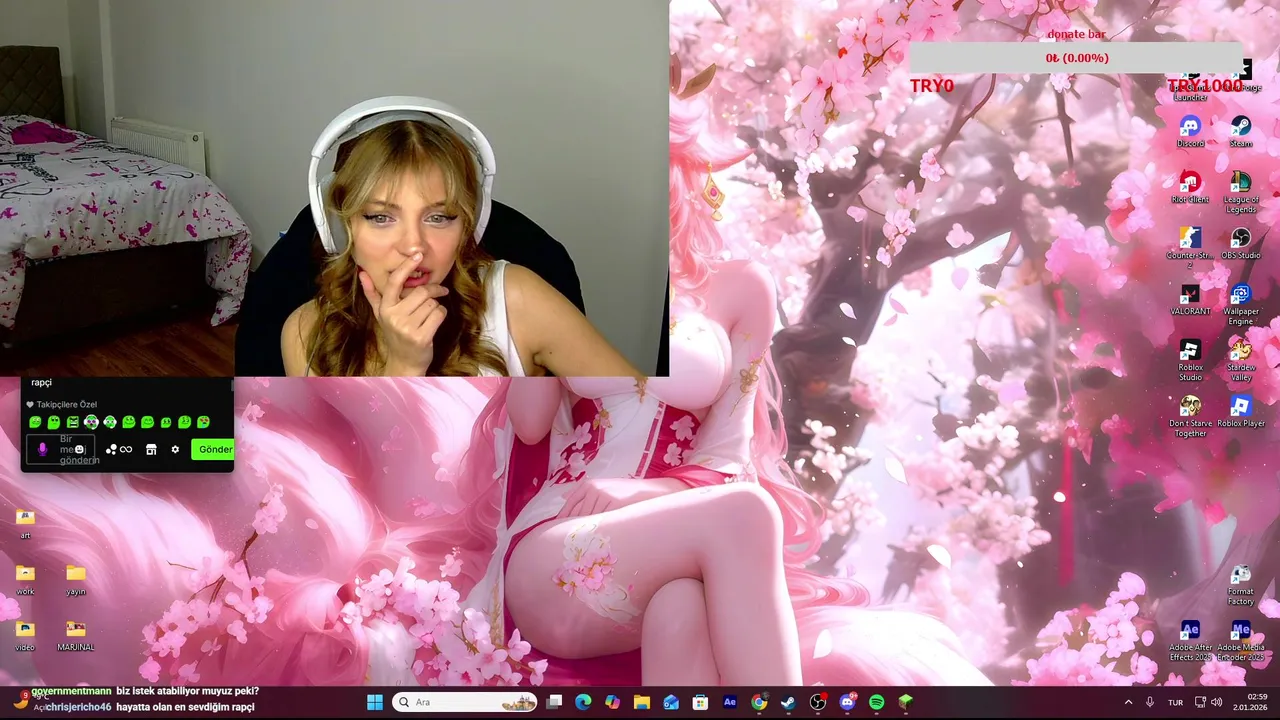Viewport: 1280px width, 720px height.
Task: Click system tray microphone icon
Action: point(1150,702)
